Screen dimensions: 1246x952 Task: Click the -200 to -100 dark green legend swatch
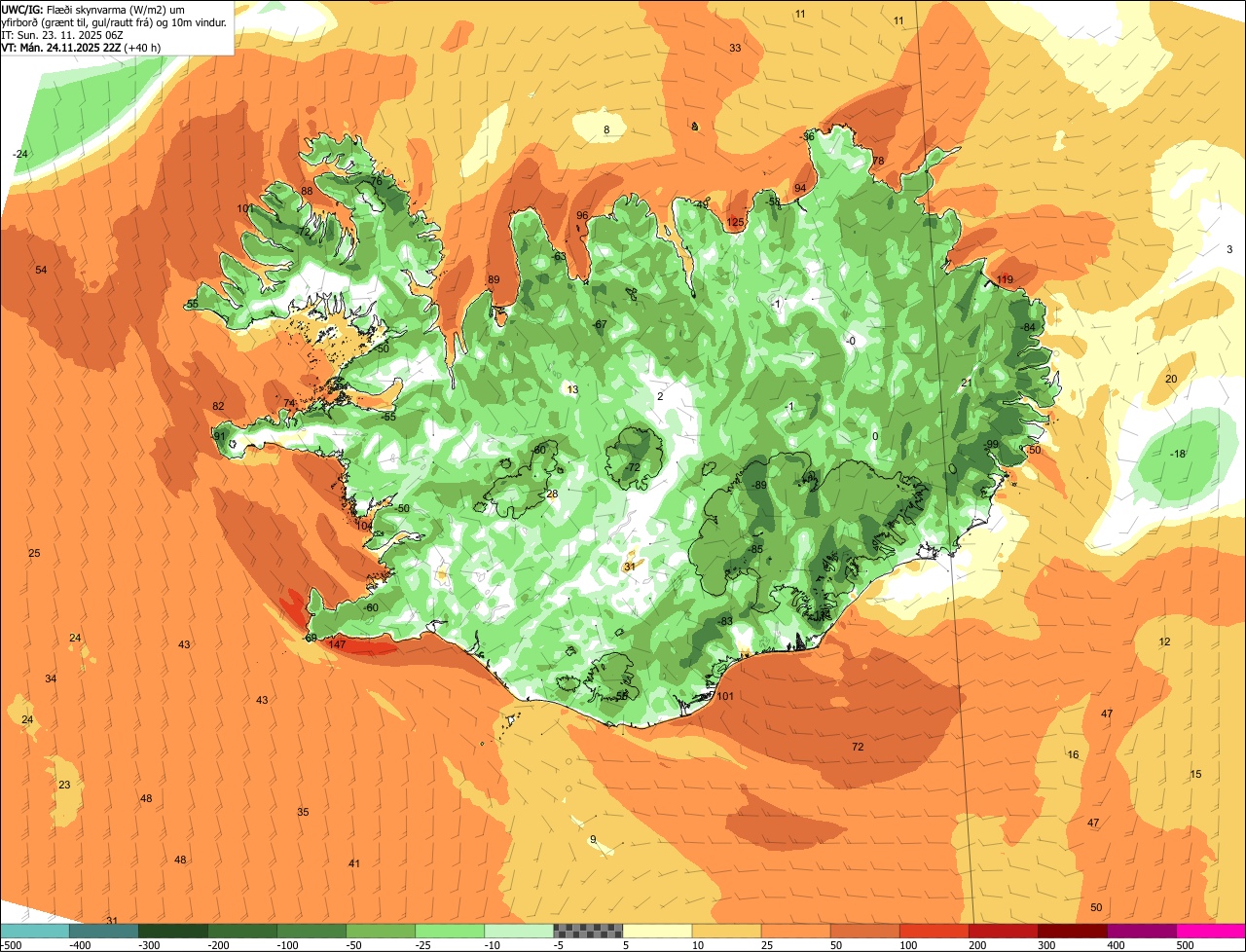tap(241, 931)
